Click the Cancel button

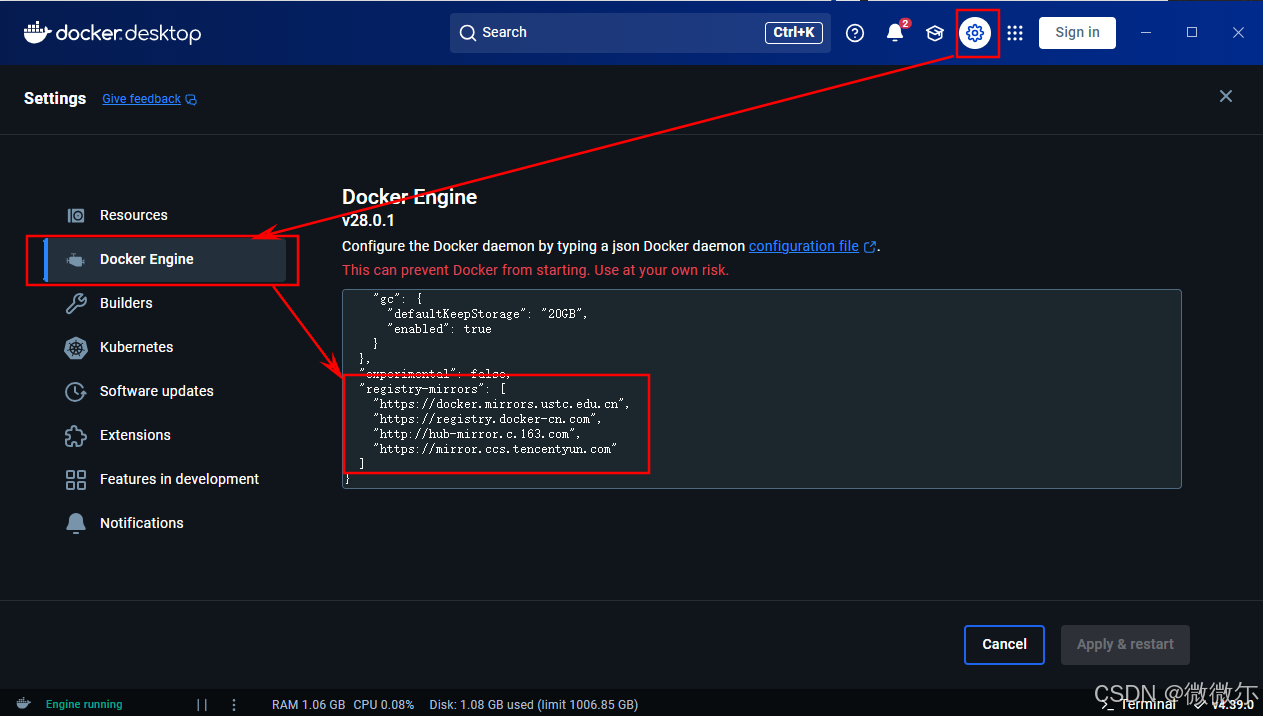click(x=1004, y=645)
